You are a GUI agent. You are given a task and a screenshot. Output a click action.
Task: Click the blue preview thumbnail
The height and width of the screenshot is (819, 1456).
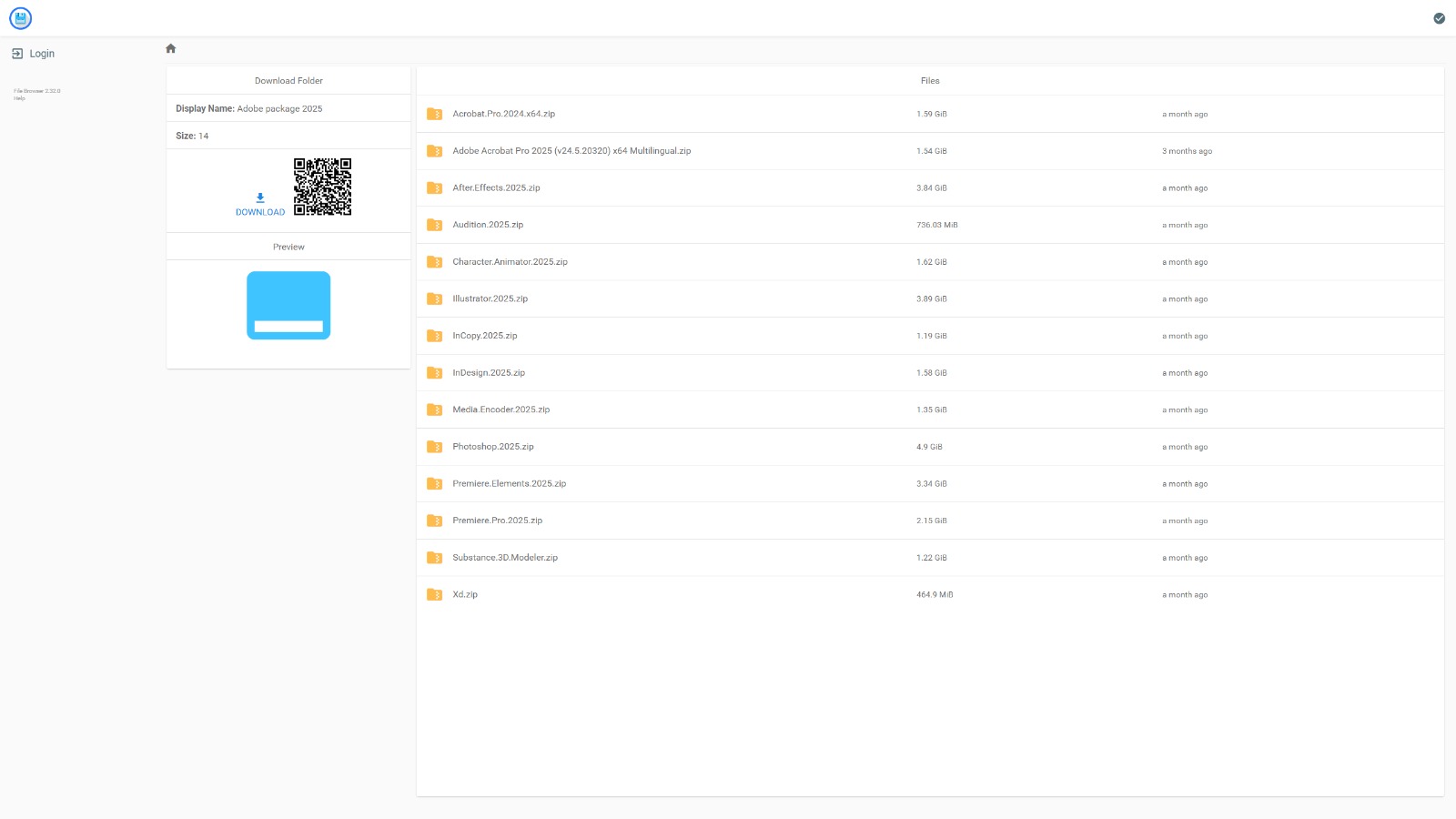point(288,306)
